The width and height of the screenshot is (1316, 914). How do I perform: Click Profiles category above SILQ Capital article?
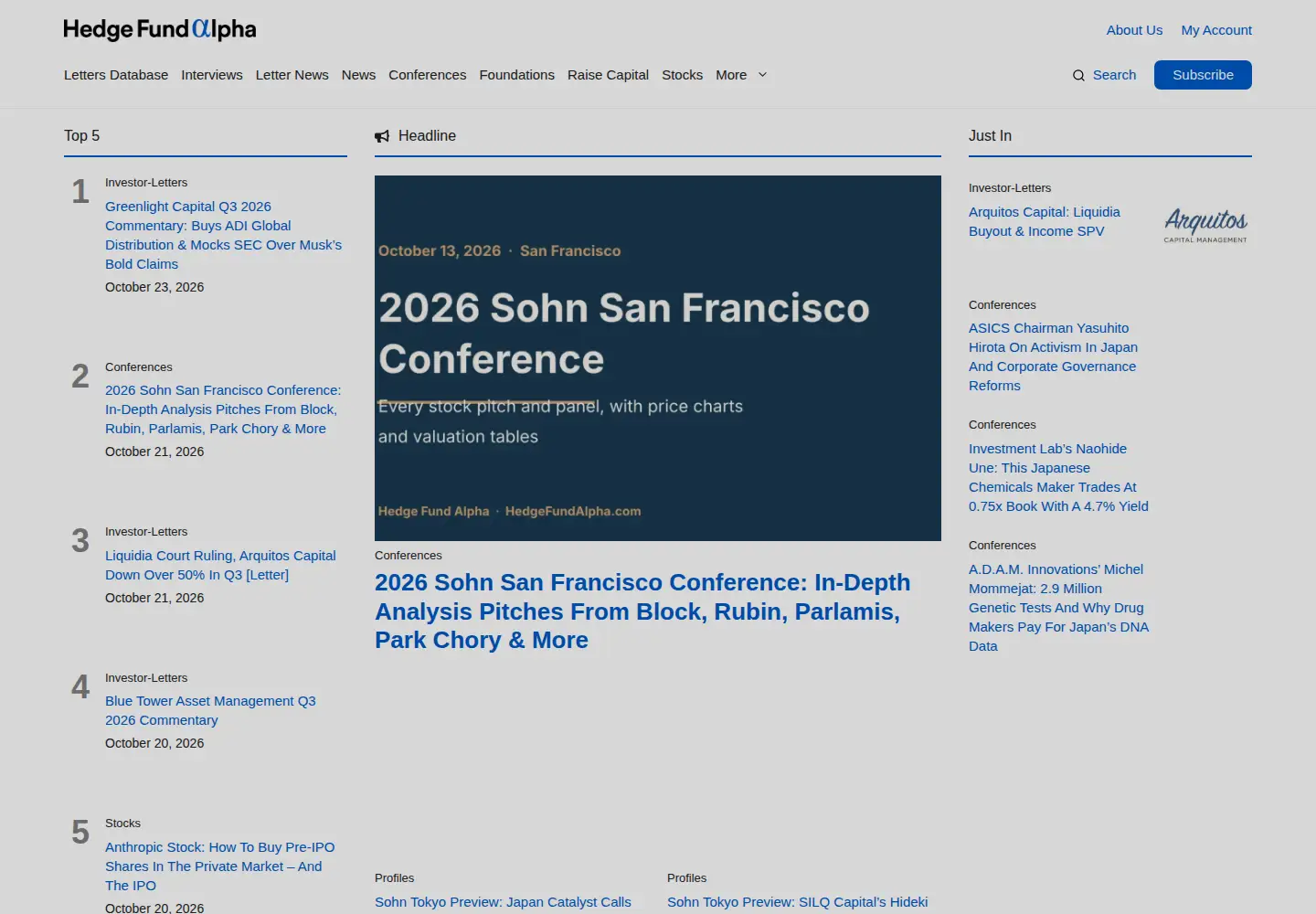tap(687, 878)
